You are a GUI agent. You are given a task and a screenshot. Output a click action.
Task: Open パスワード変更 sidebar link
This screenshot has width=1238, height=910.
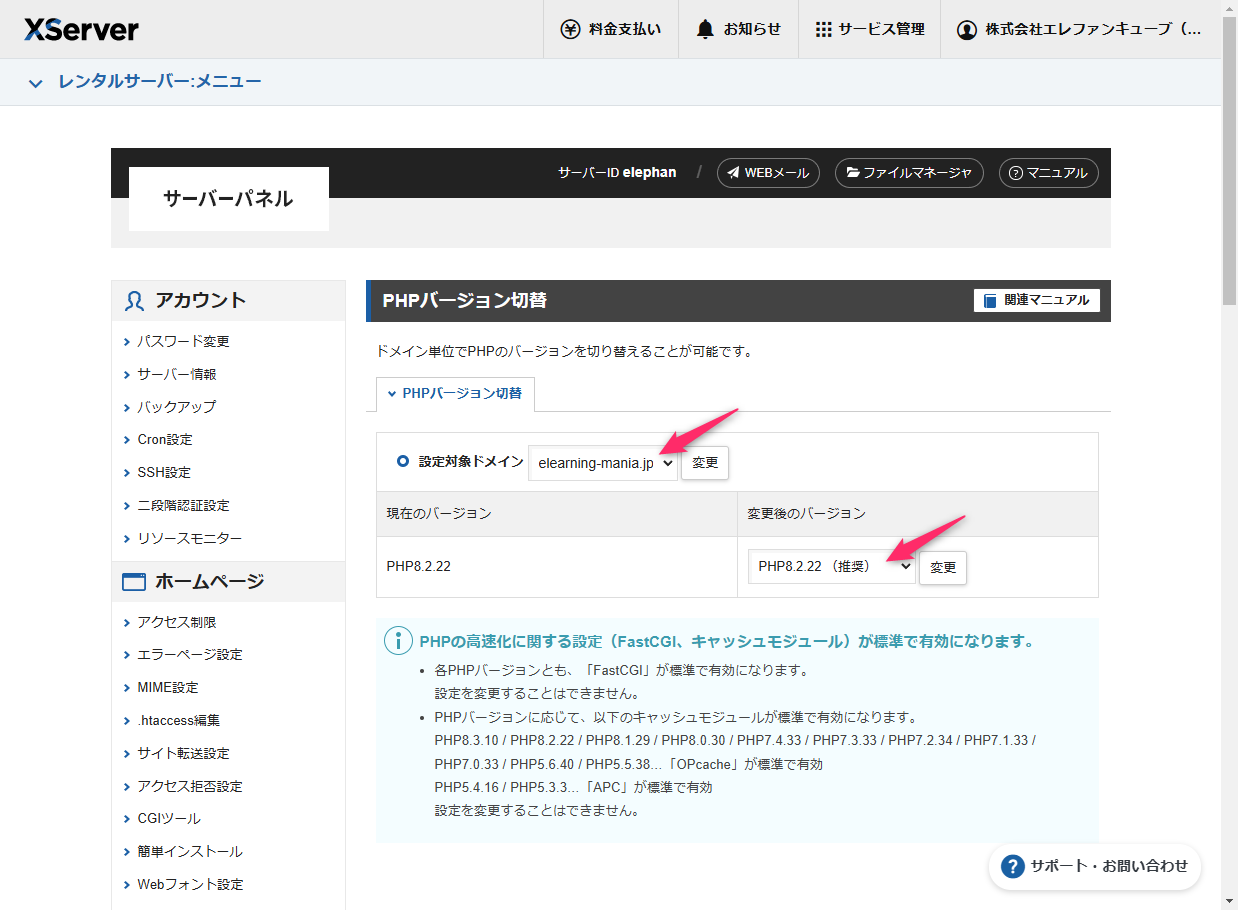point(183,342)
